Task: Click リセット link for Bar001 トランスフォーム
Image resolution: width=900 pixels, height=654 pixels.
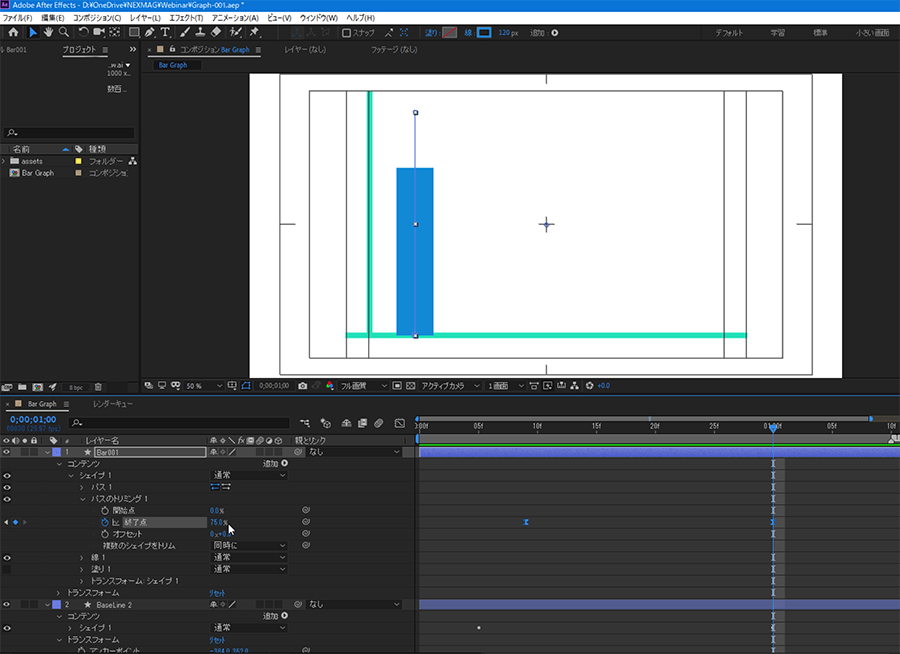Action: point(216,593)
